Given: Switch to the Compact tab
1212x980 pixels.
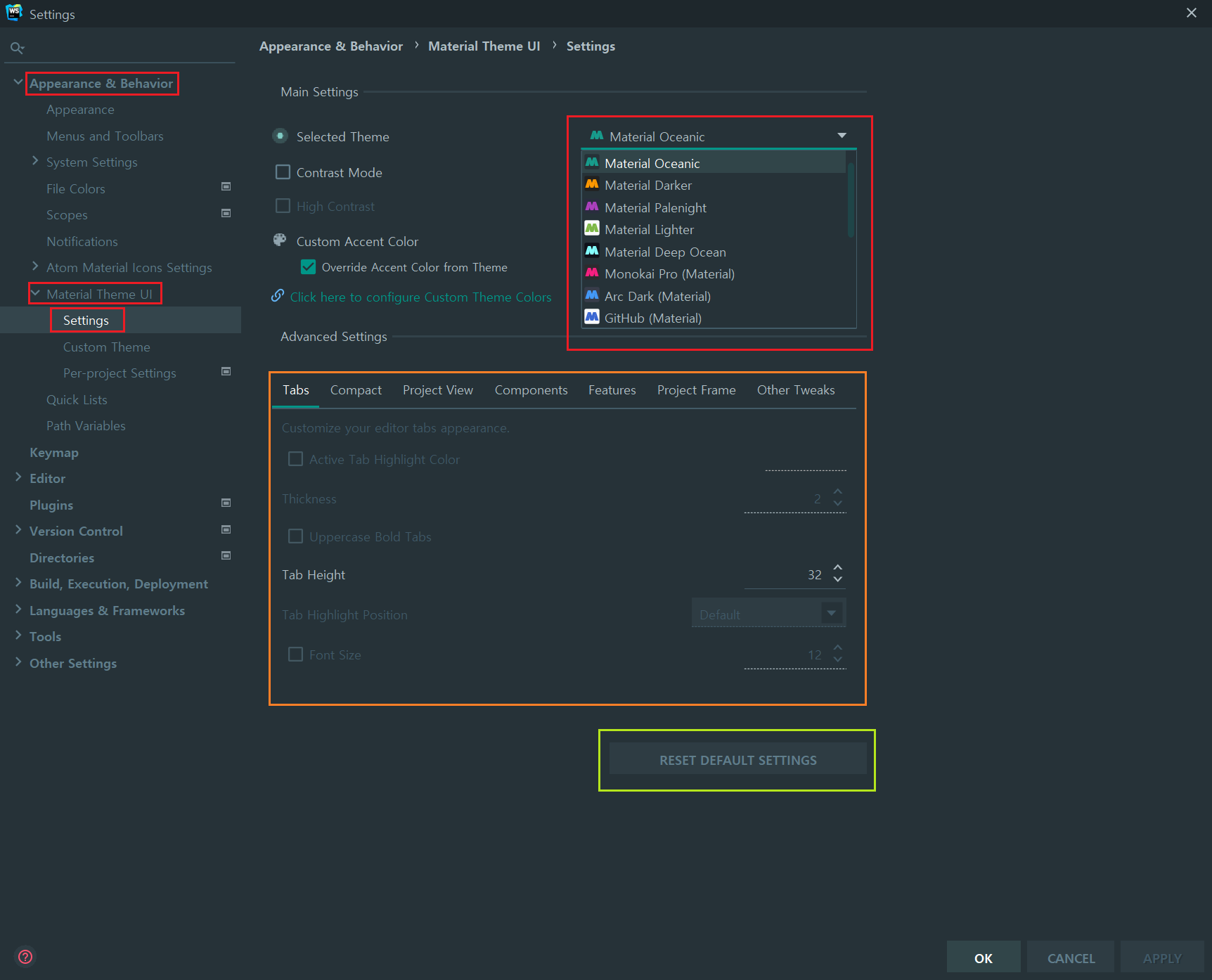Looking at the screenshot, I should tap(356, 390).
